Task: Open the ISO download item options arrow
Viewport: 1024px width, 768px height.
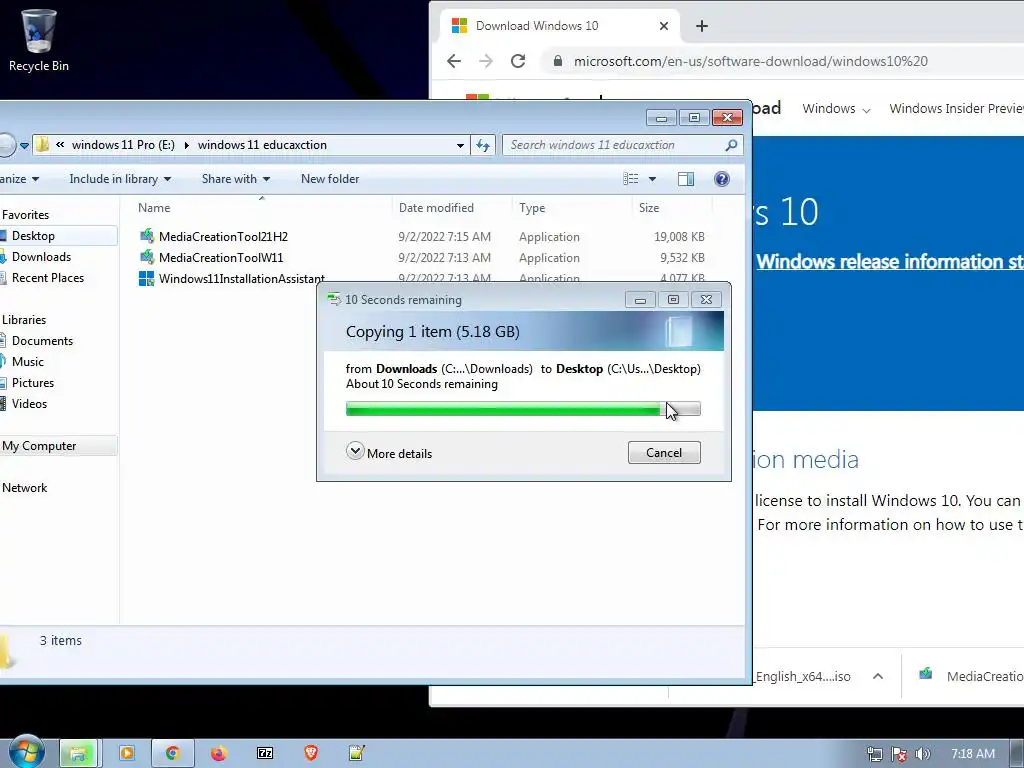Action: 878,677
